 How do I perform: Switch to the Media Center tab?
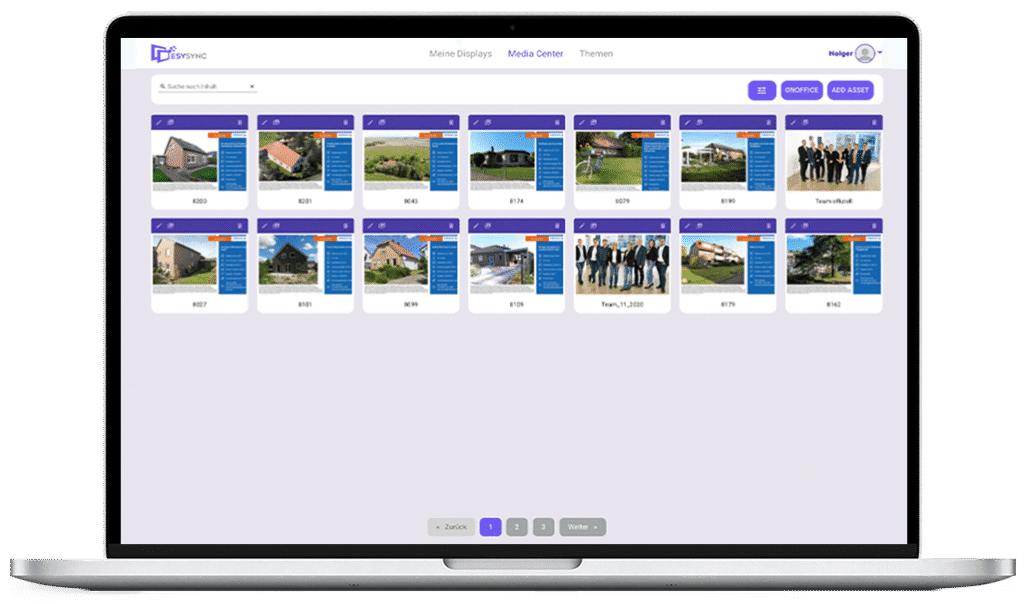tap(536, 54)
